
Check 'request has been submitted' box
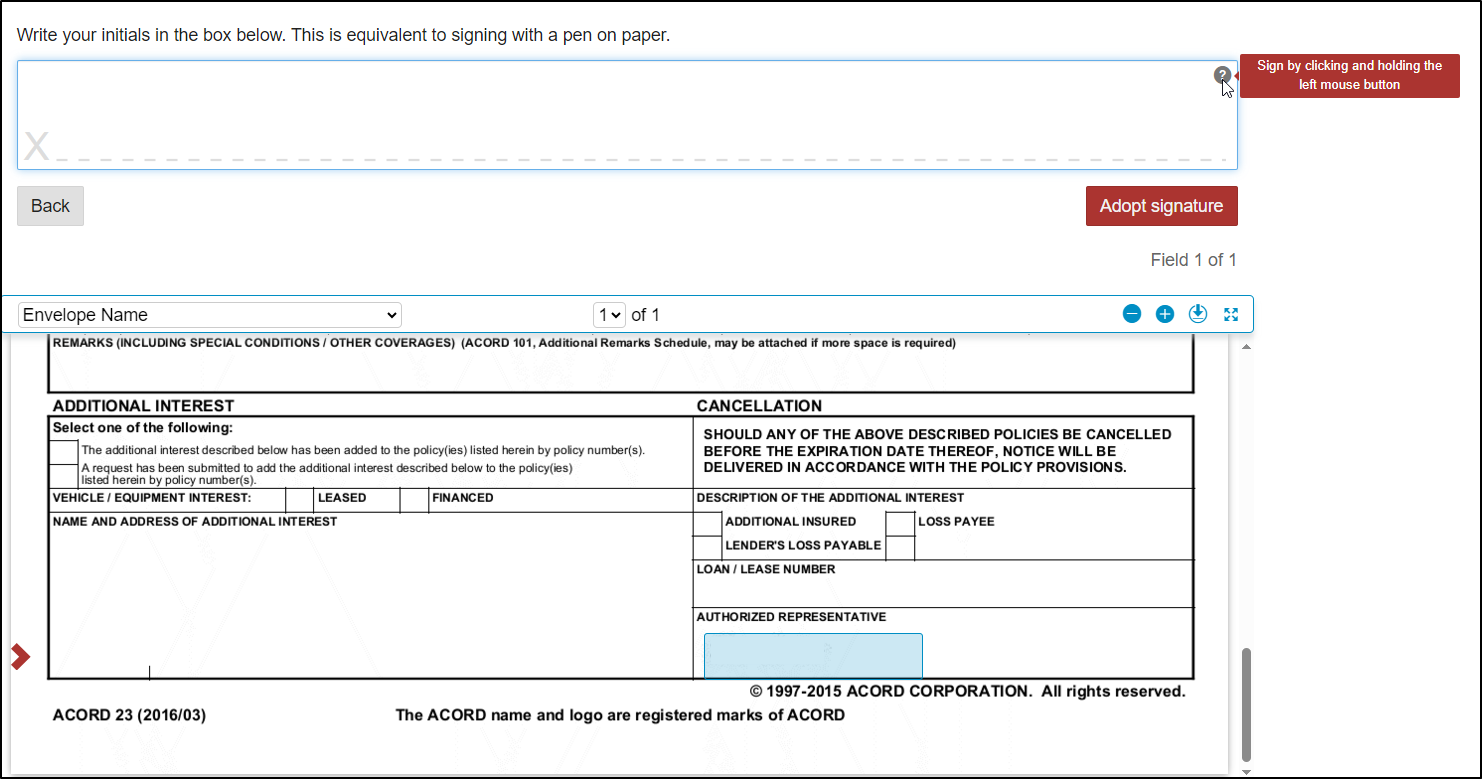coord(64,476)
